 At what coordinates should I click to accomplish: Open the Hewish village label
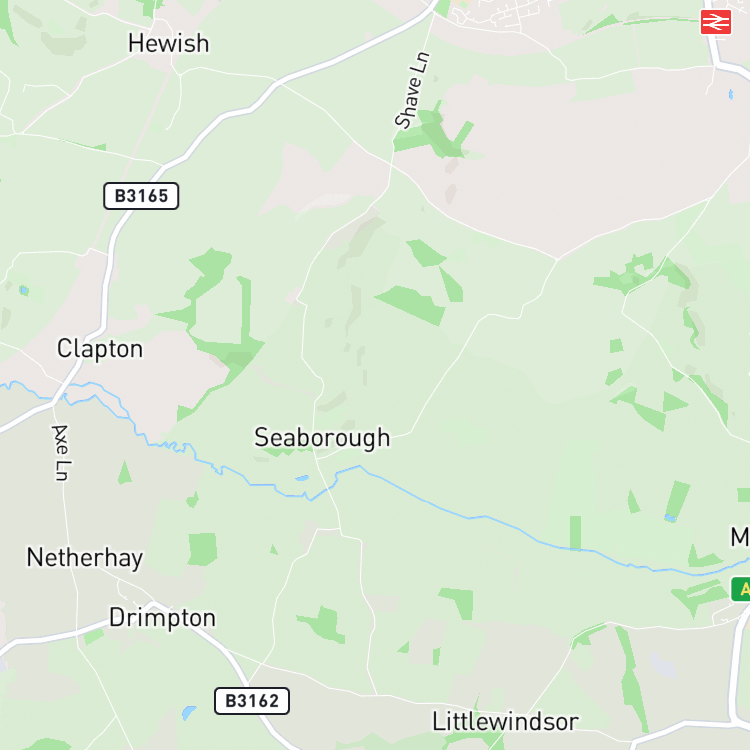168,44
